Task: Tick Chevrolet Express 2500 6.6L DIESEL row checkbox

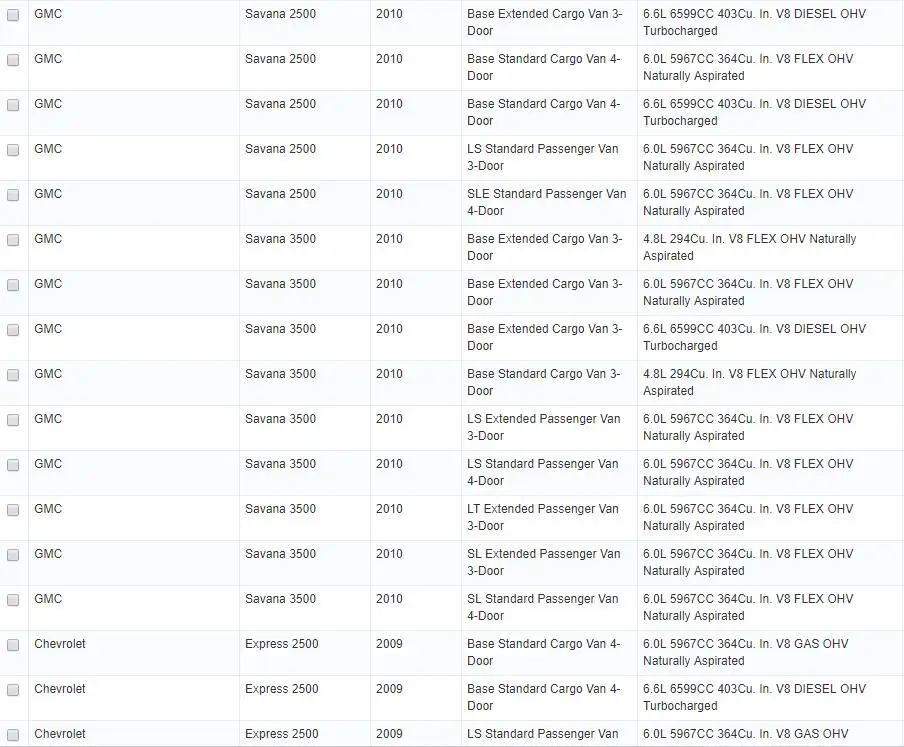Action: [13, 689]
